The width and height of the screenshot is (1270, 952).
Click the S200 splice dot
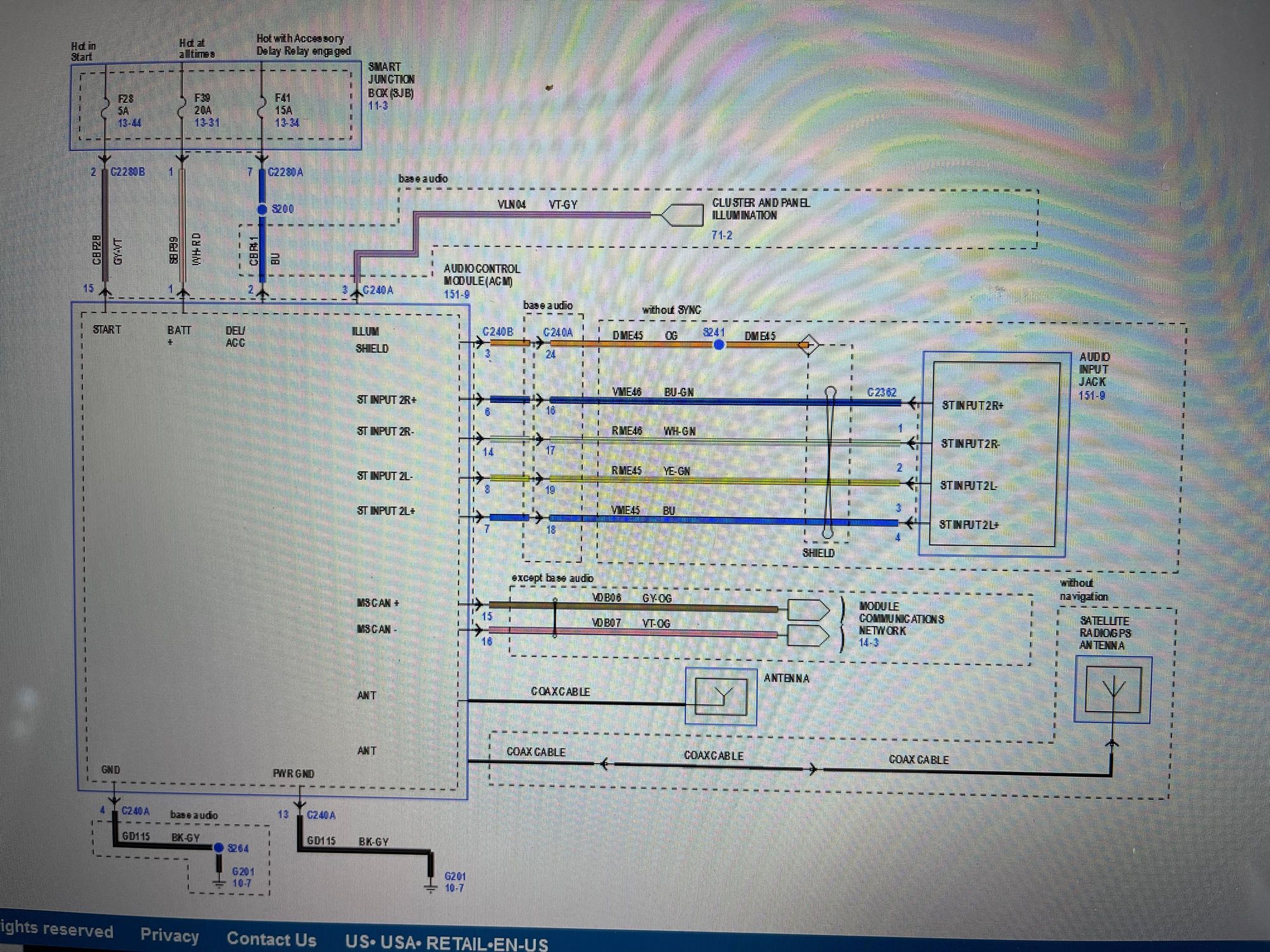262,209
